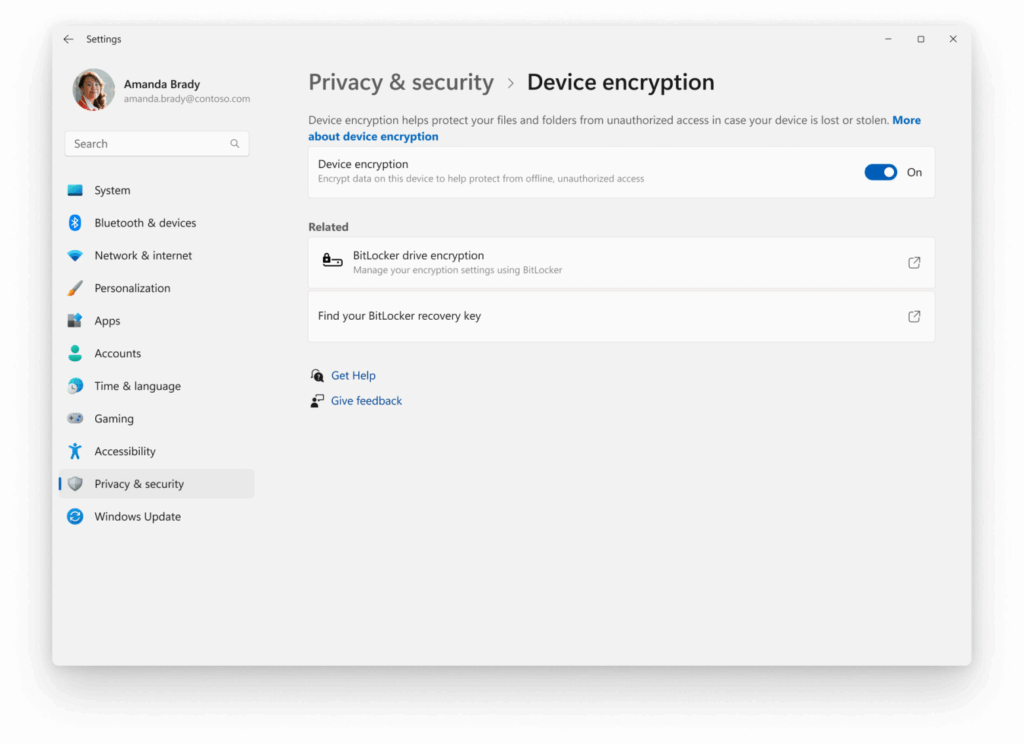Click the Get Help link

click(353, 375)
